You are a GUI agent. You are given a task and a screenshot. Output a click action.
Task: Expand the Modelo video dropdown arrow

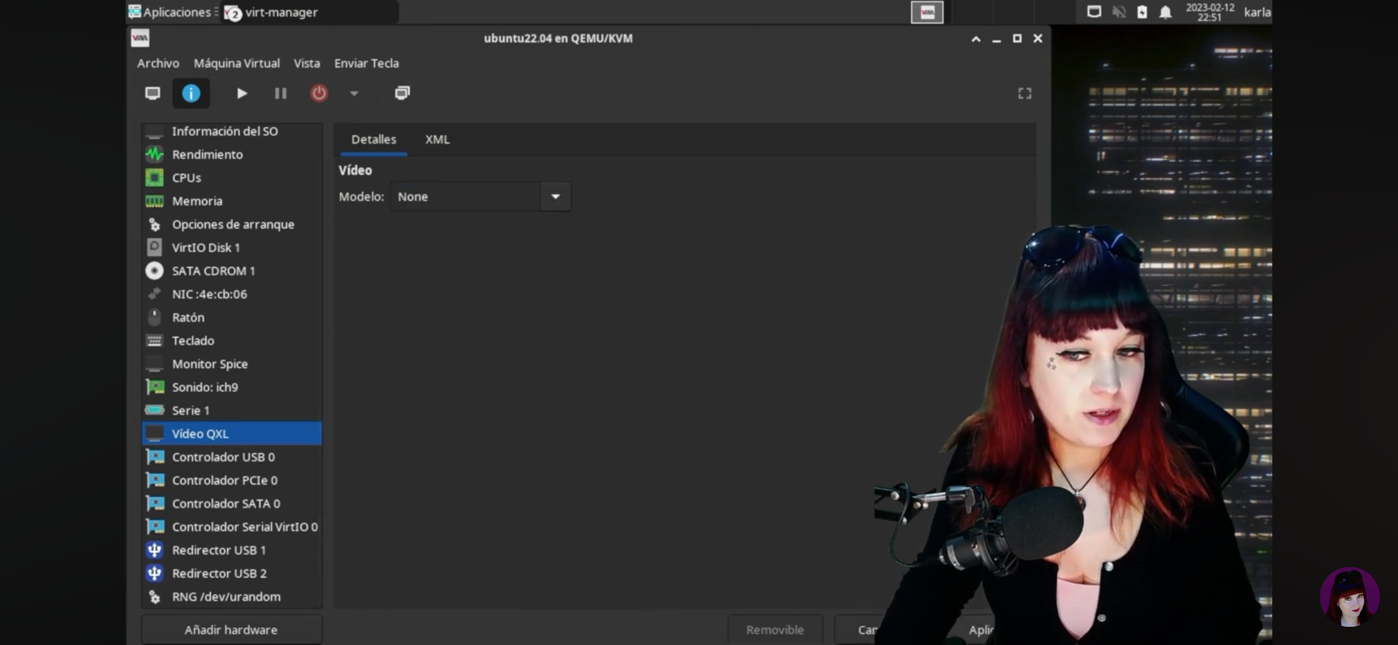click(556, 197)
